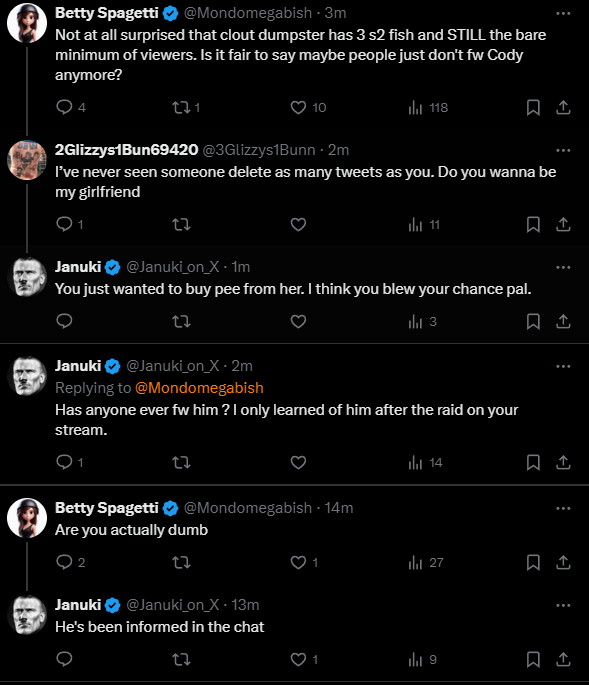Open Betty Spagetti's avatar on top tweet

pos(27,23)
